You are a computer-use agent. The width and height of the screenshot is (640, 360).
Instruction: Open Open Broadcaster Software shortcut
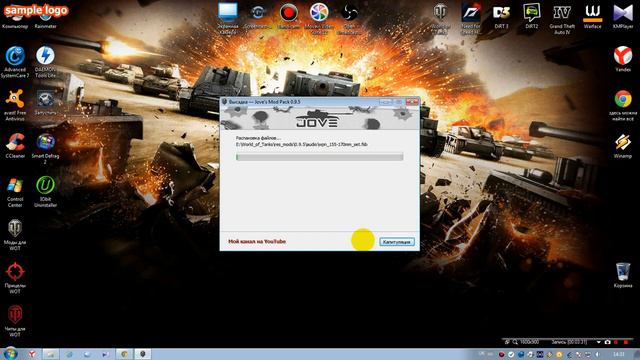coord(349,18)
